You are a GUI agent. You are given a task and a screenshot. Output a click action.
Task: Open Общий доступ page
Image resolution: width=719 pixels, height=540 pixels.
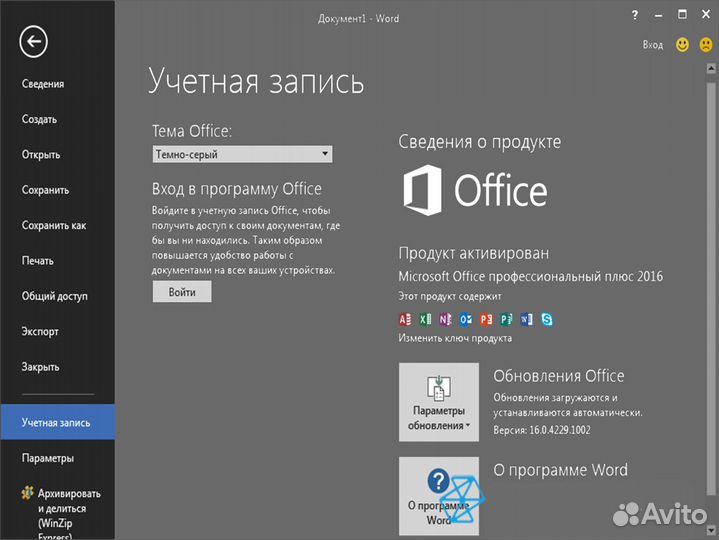click(54, 296)
